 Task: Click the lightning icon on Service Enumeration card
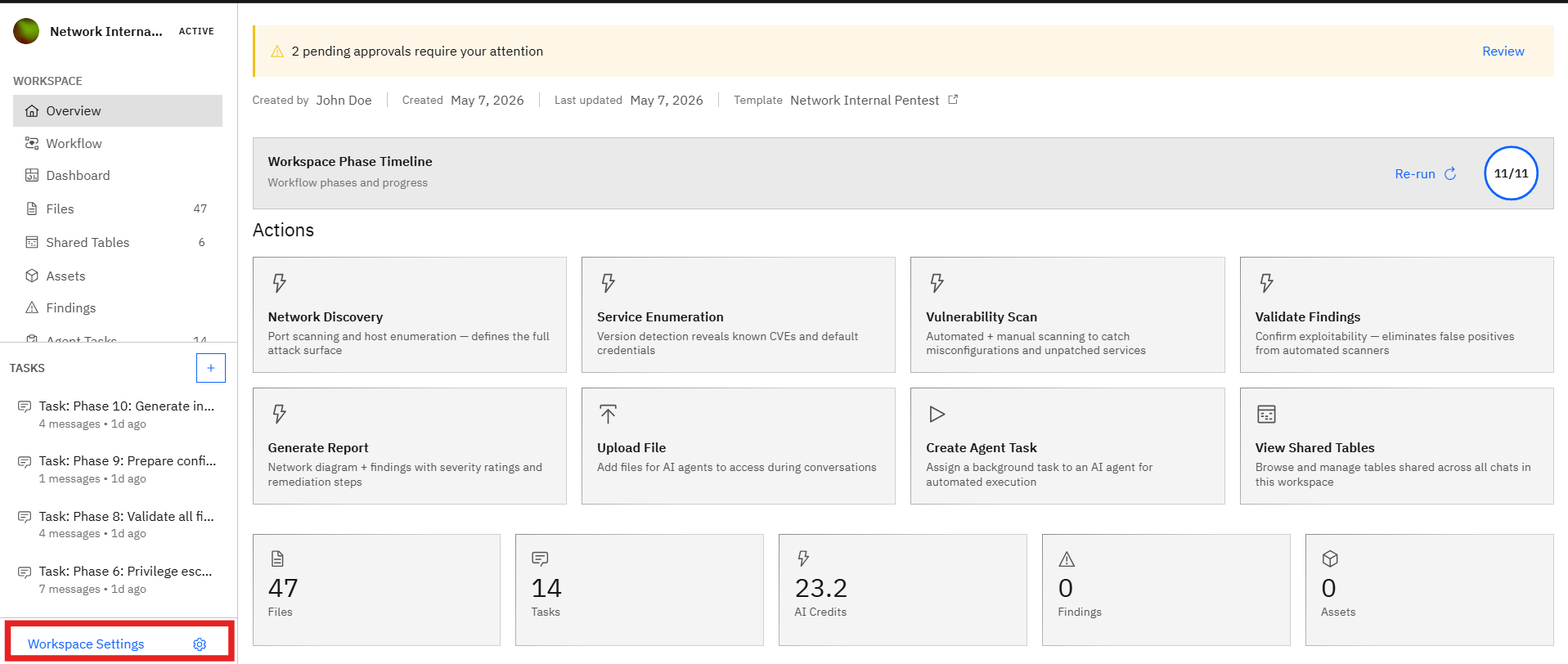point(608,283)
